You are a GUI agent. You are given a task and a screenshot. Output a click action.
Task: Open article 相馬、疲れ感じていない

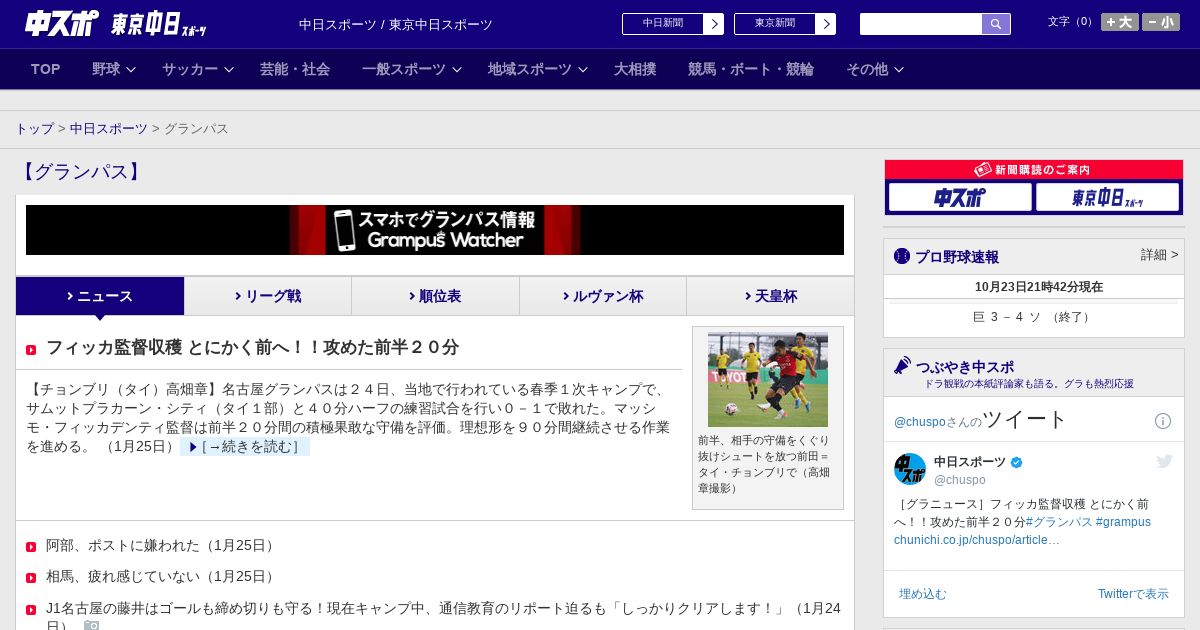[x=162, y=577]
